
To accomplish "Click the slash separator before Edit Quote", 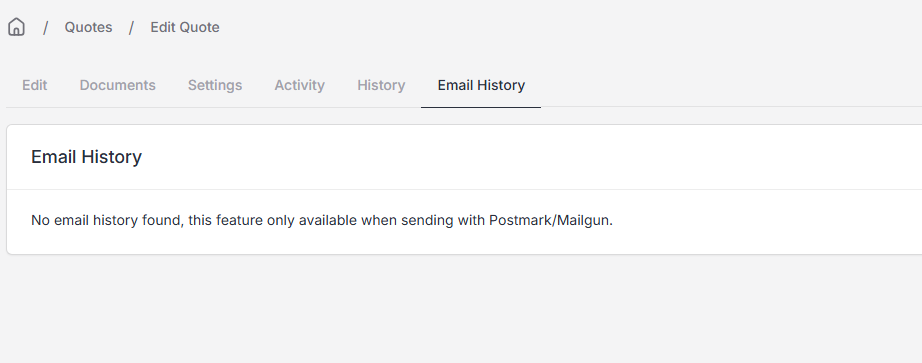I will [x=132, y=28].
